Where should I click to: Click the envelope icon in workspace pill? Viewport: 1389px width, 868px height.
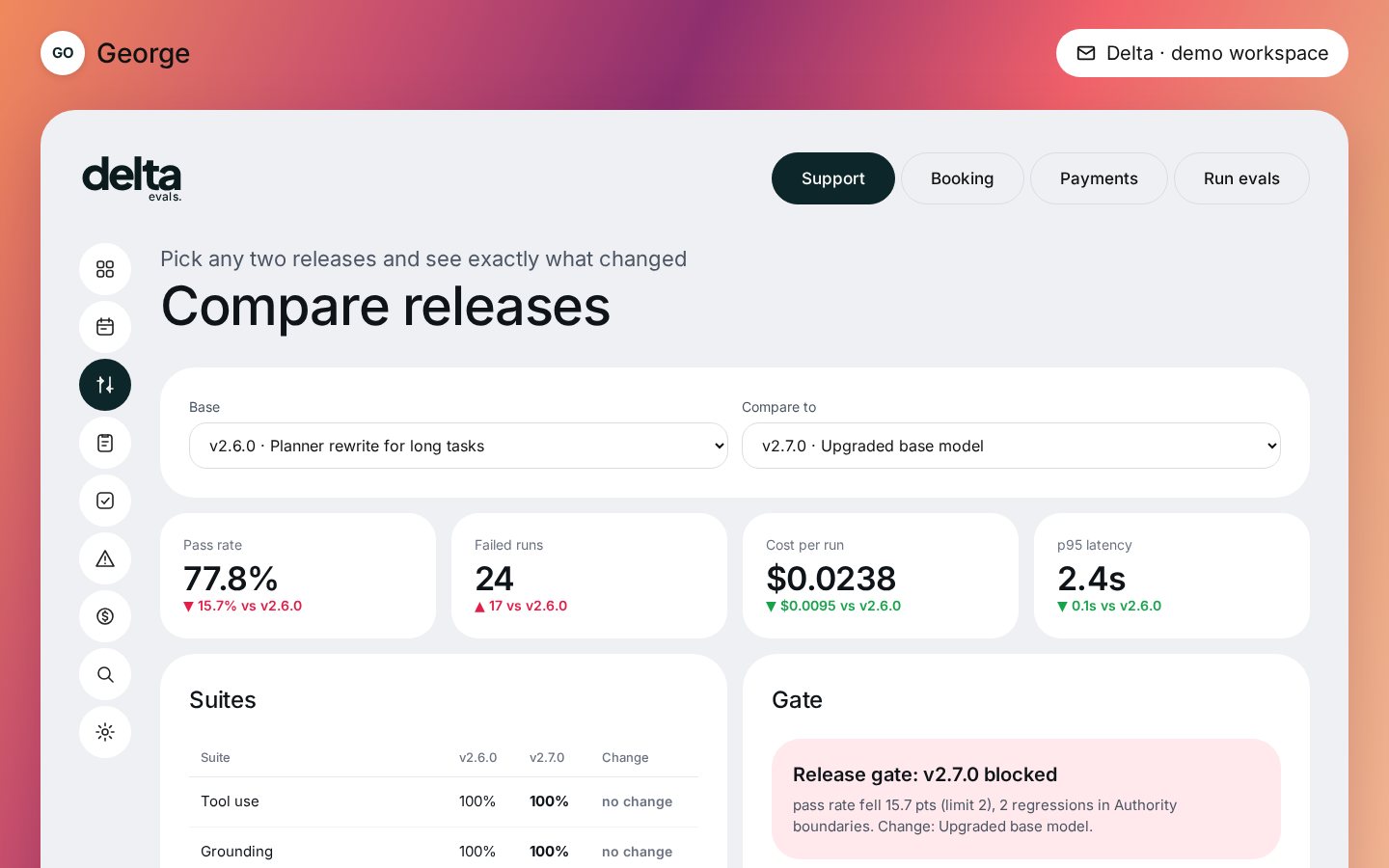coord(1086,53)
